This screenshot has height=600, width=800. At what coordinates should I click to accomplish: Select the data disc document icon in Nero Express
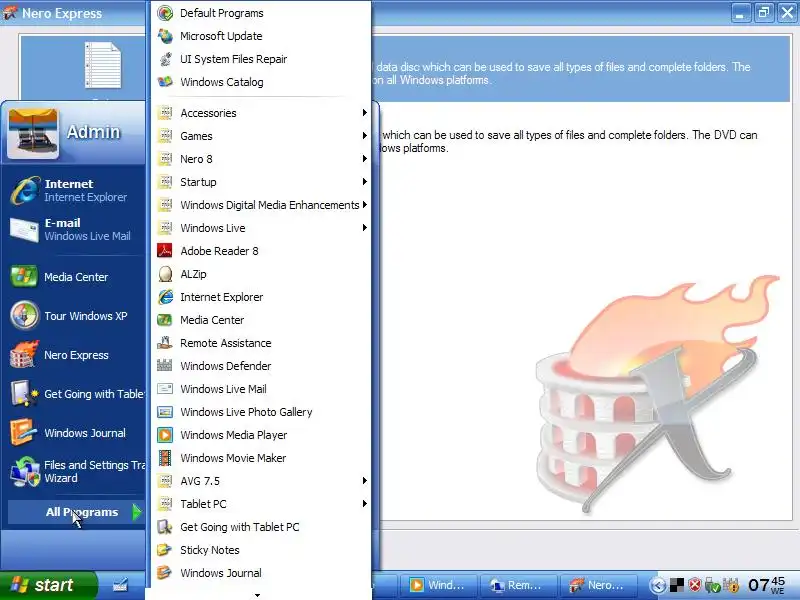(x=103, y=65)
